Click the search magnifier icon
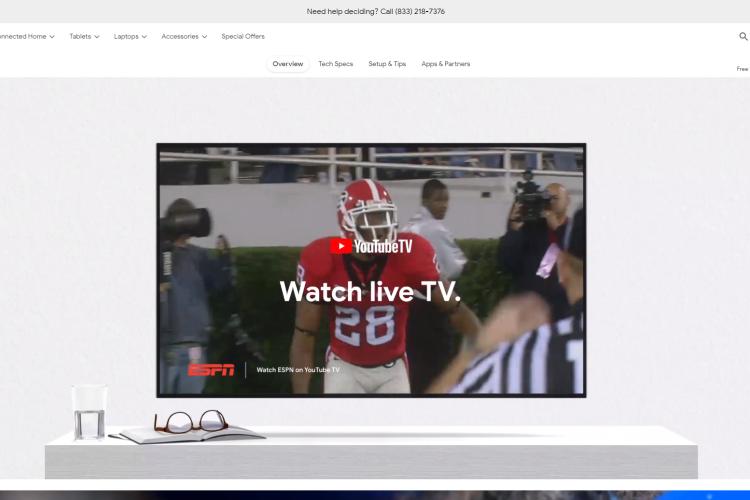The width and height of the screenshot is (750, 500). (743, 36)
